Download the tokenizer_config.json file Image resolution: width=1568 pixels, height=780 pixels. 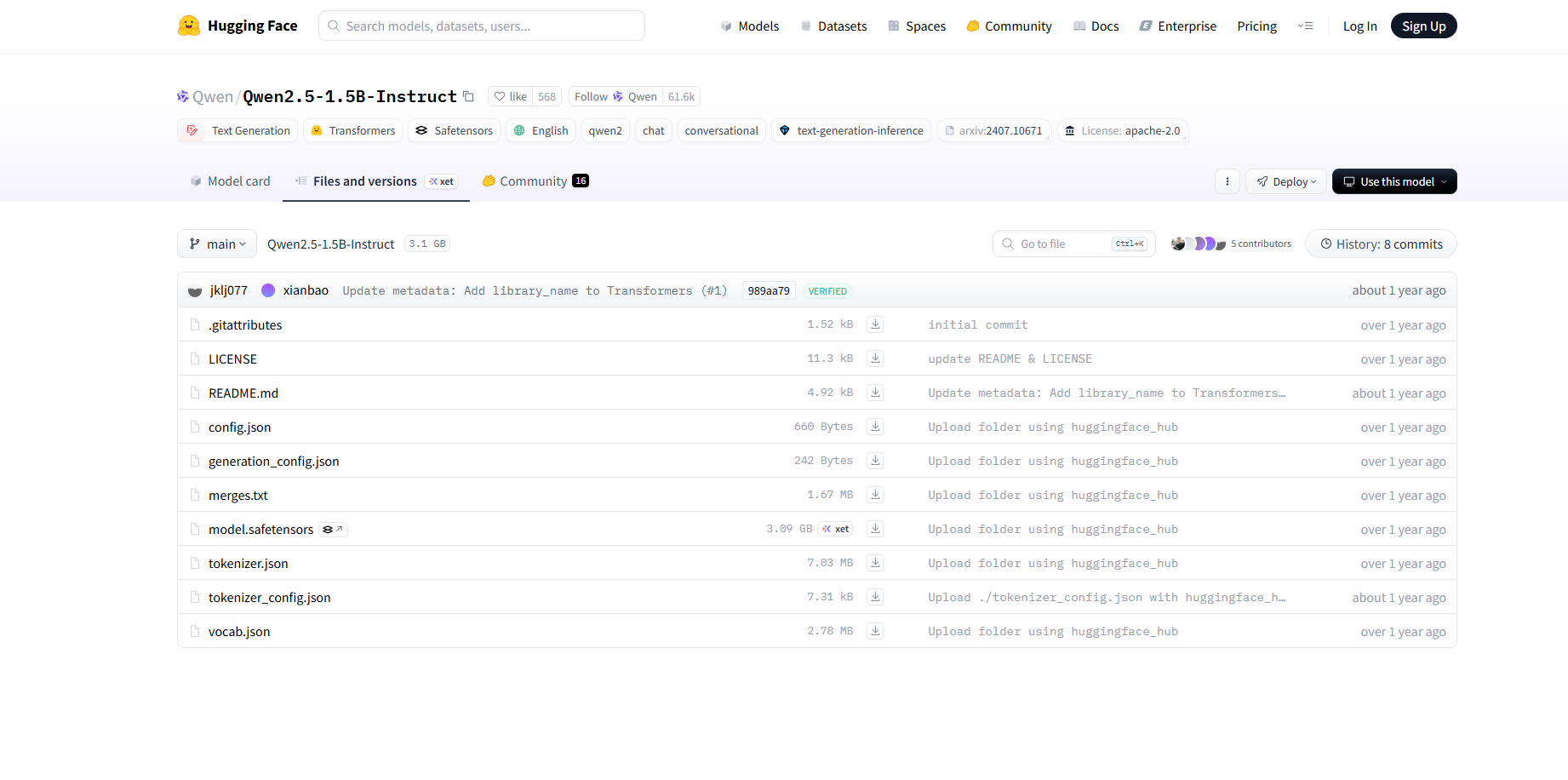[x=875, y=597]
